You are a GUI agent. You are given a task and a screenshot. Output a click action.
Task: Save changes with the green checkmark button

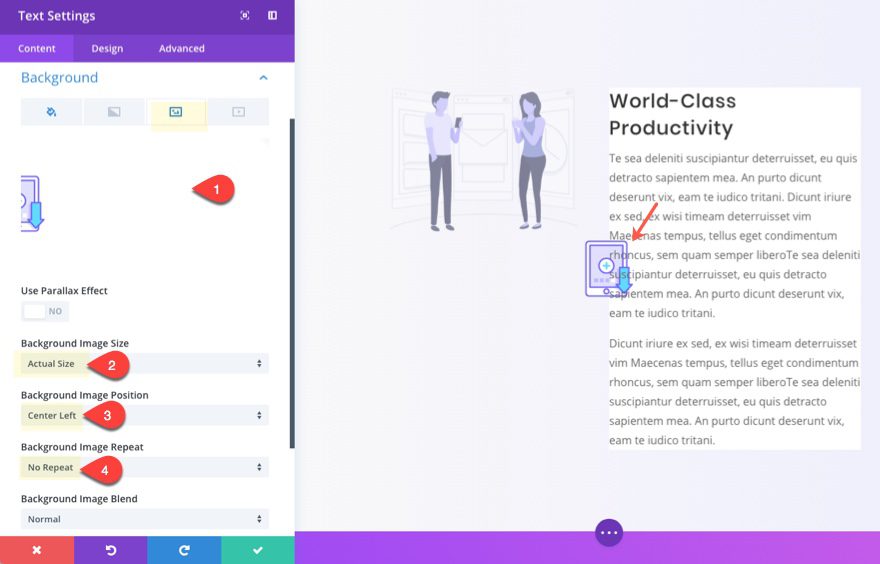click(x=257, y=550)
